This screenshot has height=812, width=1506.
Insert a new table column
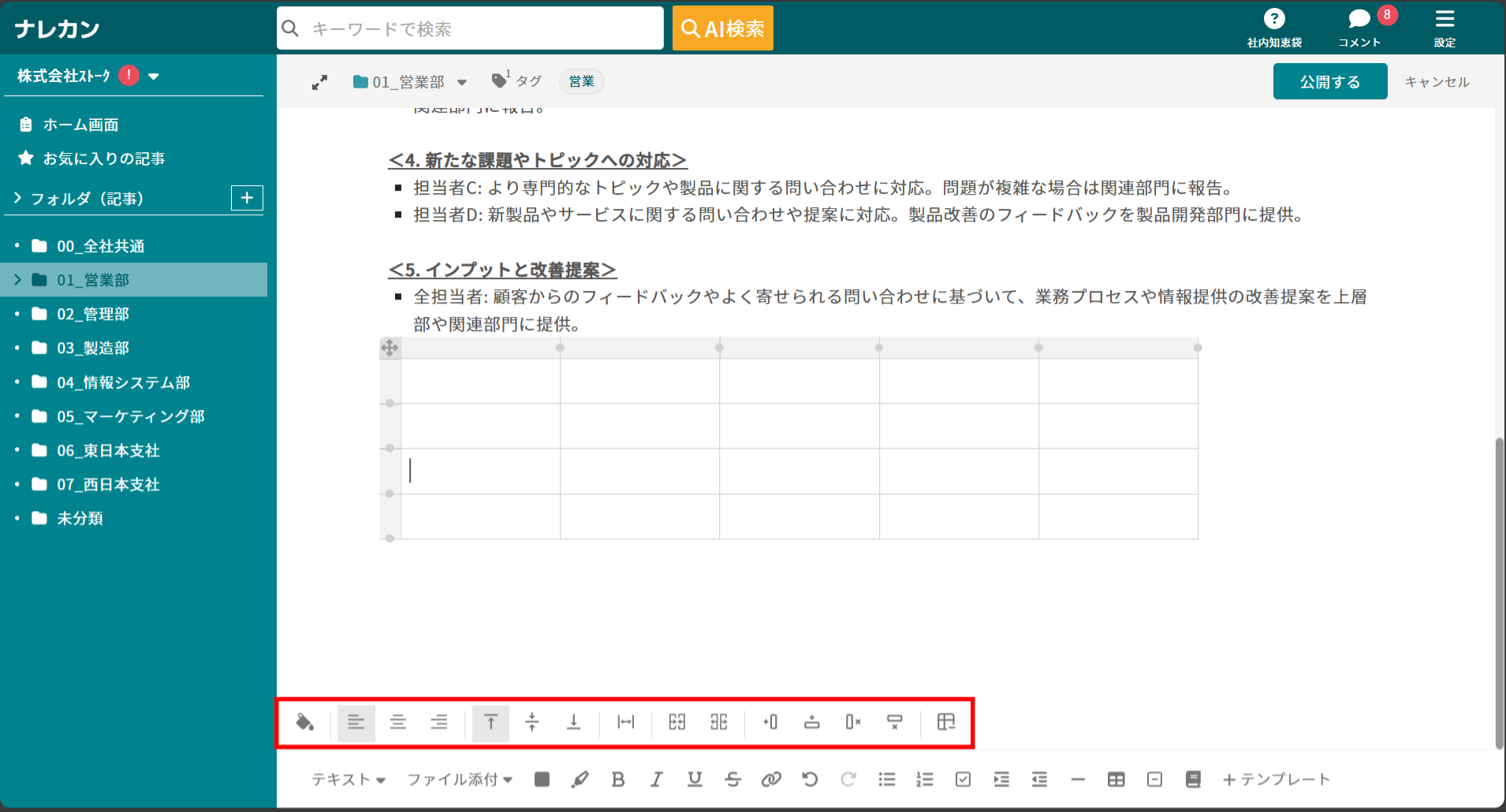click(x=770, y=722)
